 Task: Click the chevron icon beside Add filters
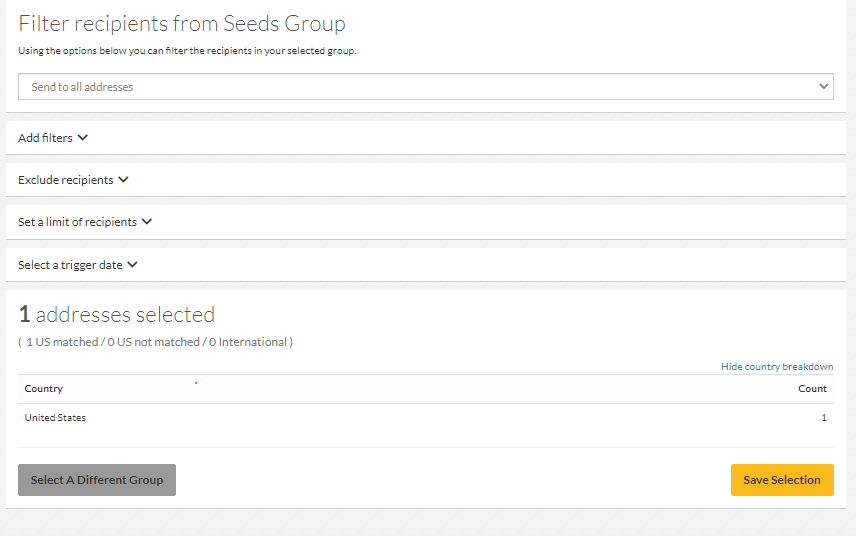[83, 138]
